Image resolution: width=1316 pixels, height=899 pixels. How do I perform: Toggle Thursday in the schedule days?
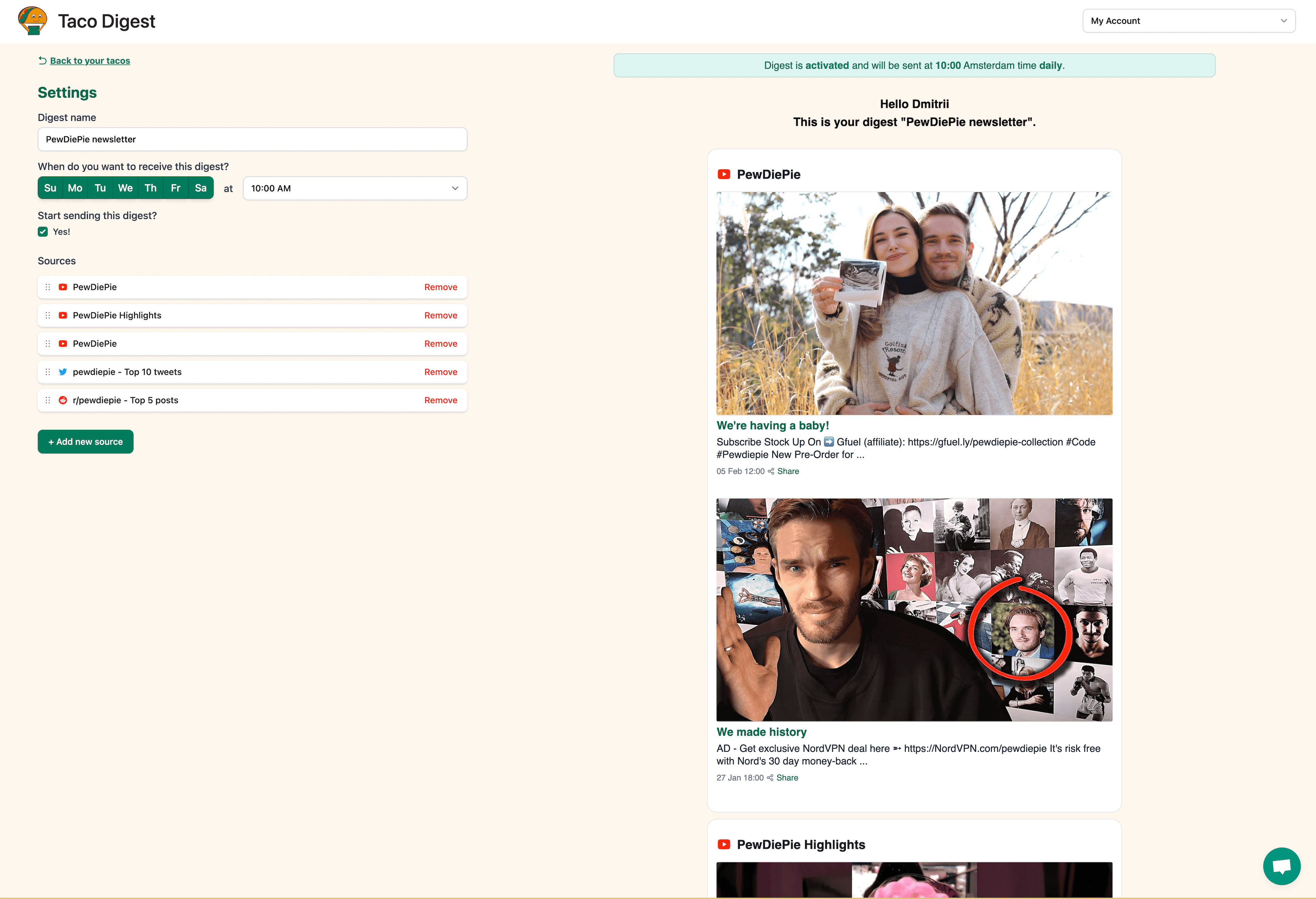(151, 188)
